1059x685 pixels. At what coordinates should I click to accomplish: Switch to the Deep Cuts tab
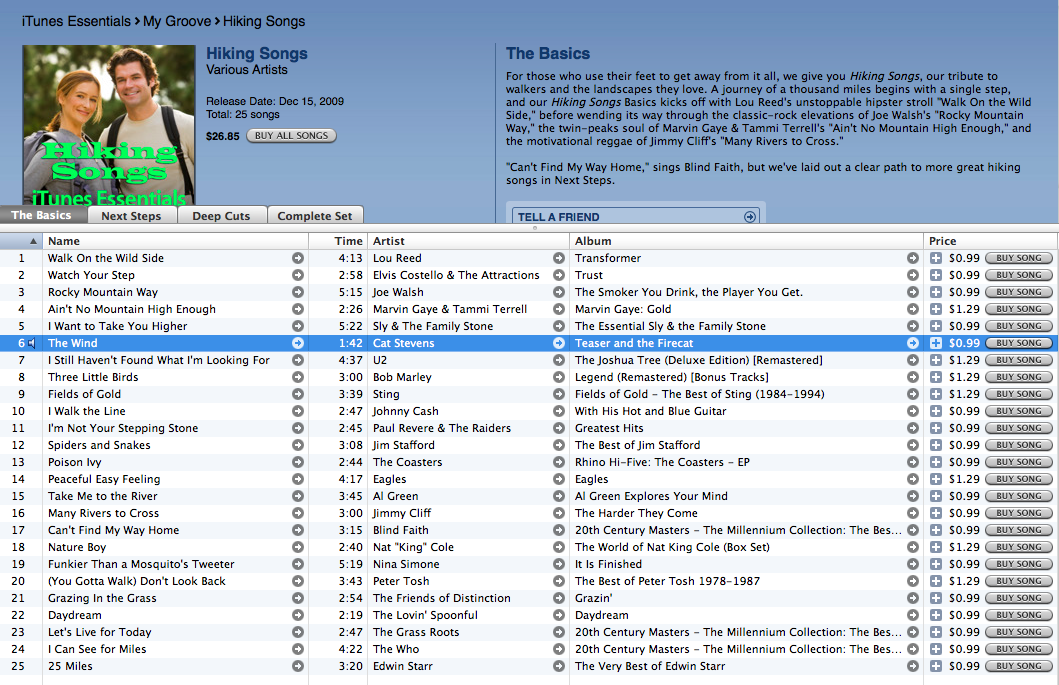tap(221, 216)
